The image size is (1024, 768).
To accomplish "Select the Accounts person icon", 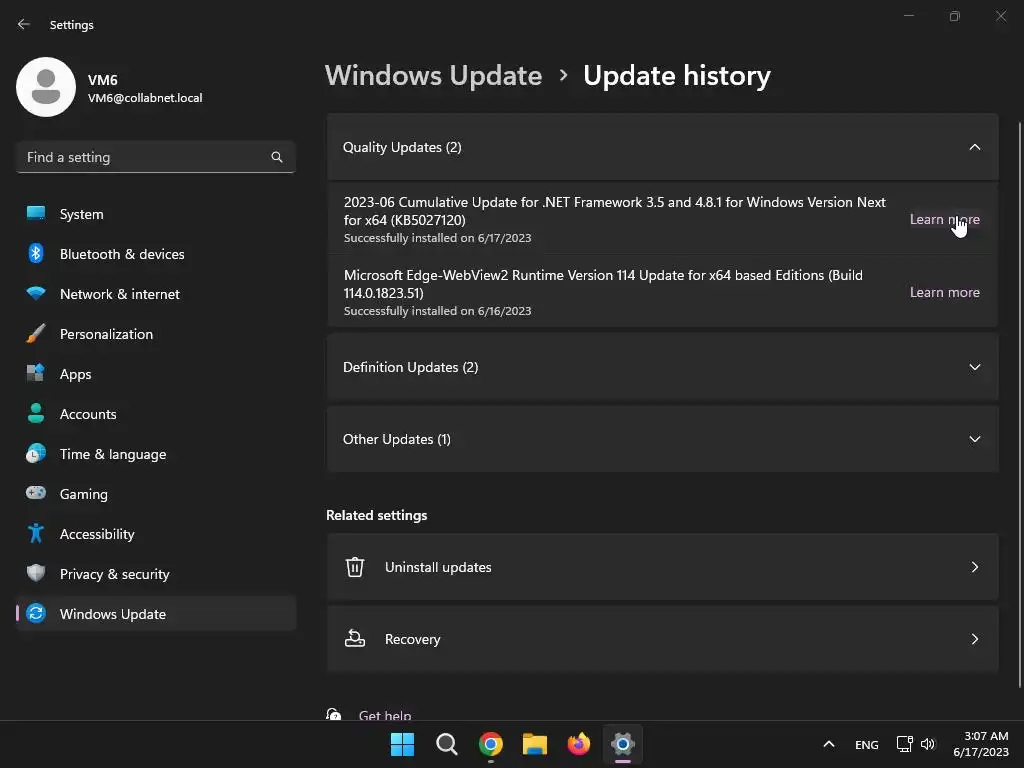I will (36, 413).
